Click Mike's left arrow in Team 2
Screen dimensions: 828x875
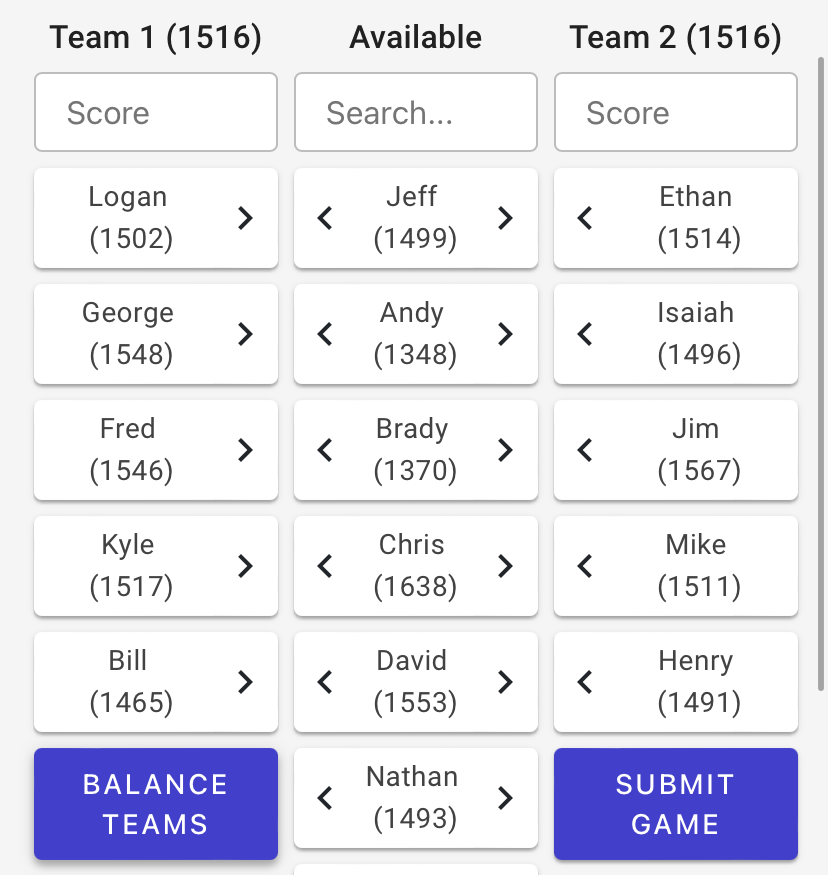click(x=585, y=566)
